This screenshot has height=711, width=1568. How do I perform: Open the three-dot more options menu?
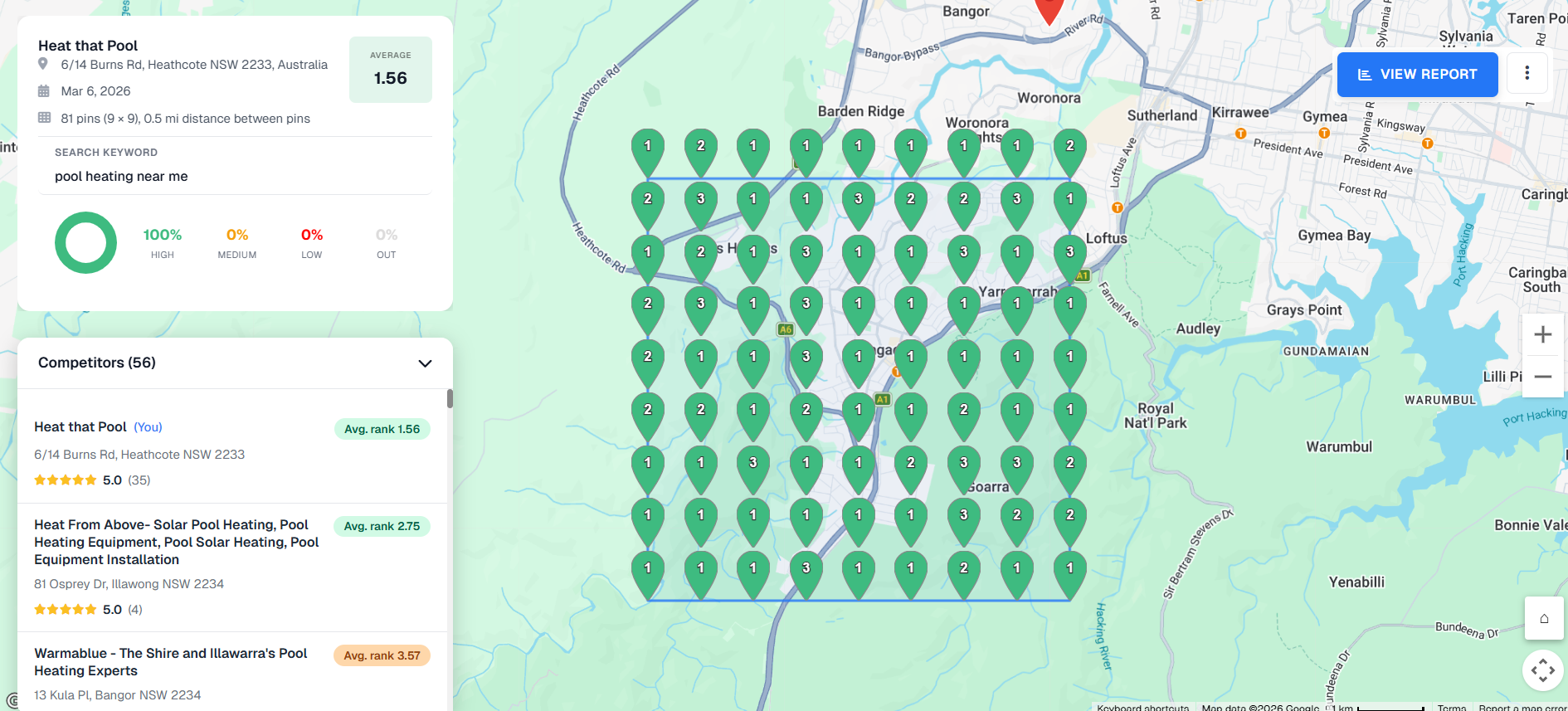pyautogui.click(x=1527, y=73)
